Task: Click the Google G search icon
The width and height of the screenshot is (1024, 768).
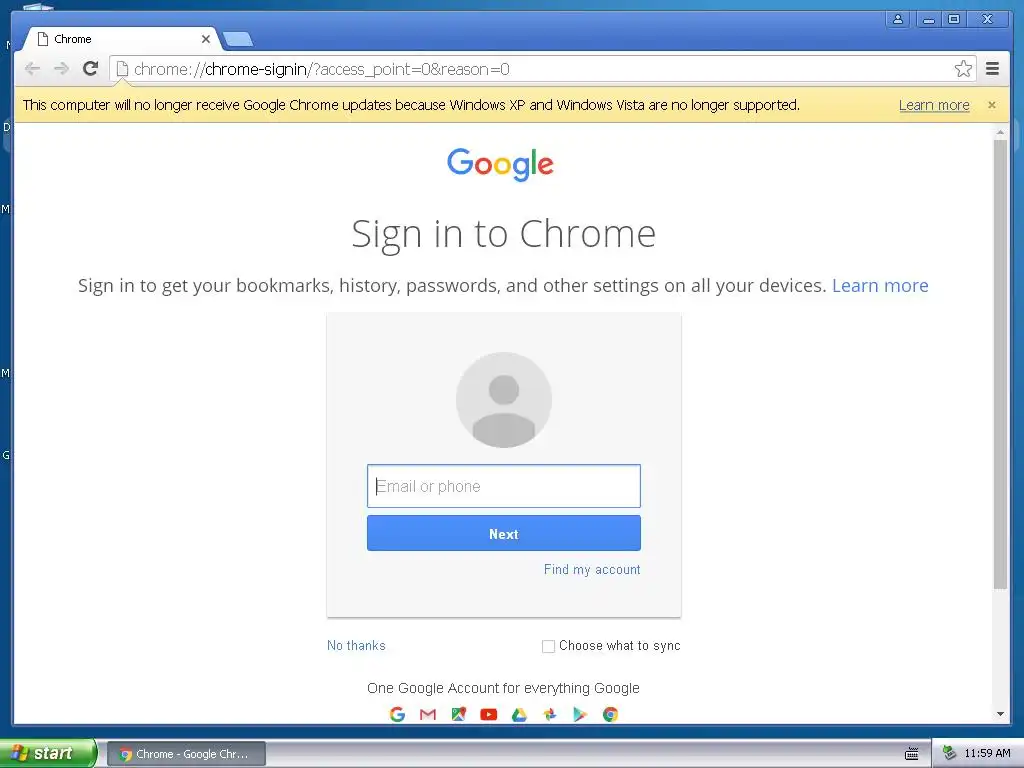Action: (x=397, y=714)
